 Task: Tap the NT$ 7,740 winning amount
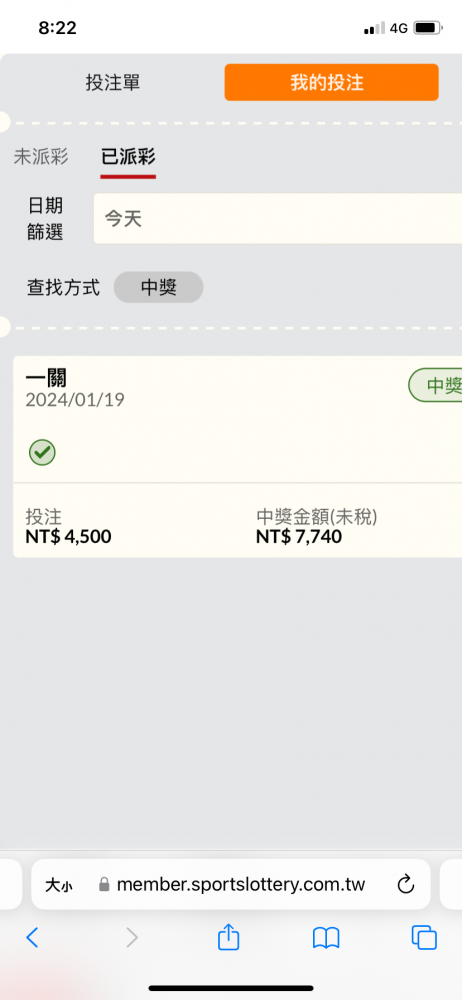[299, 536]
